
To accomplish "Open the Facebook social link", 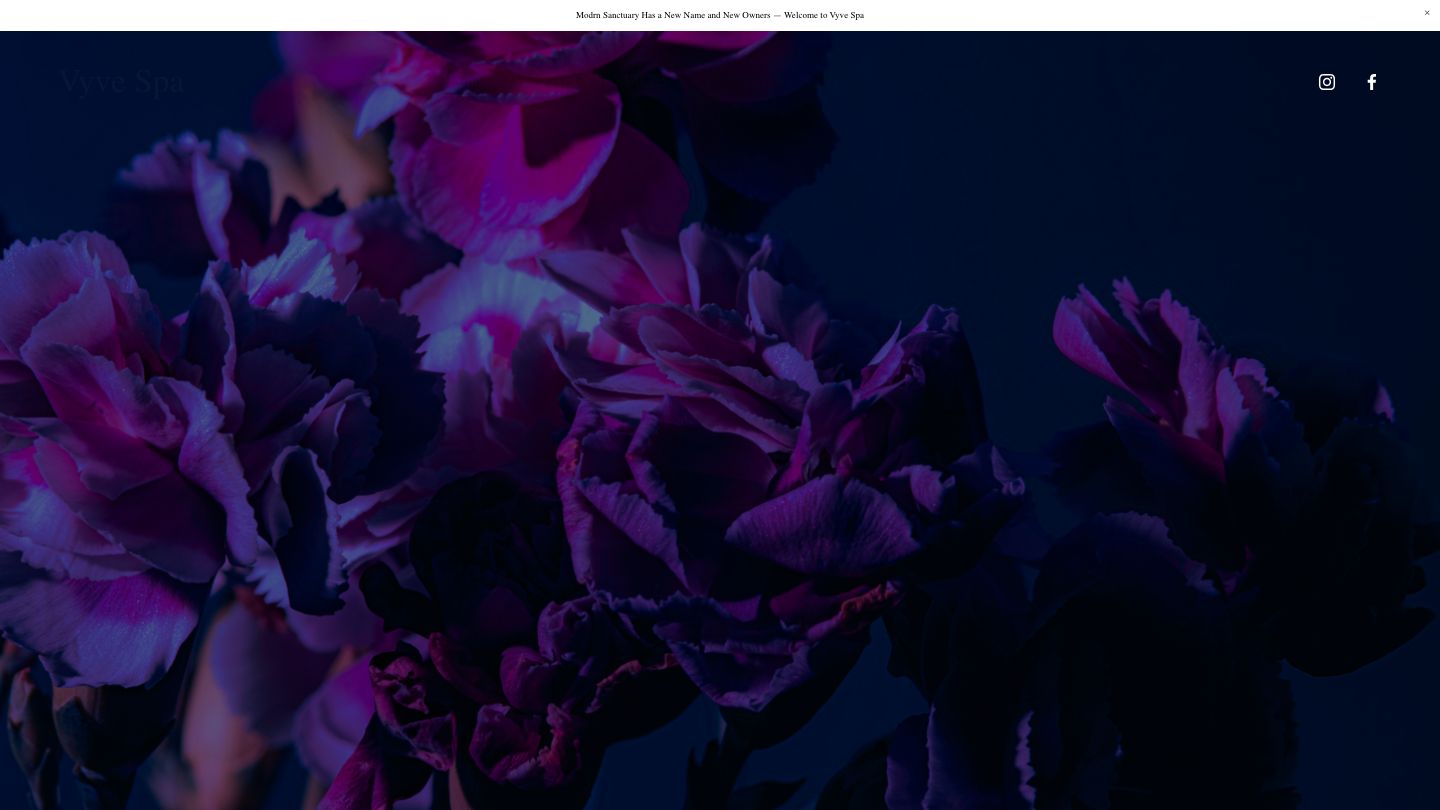I will click(1371, 82).
